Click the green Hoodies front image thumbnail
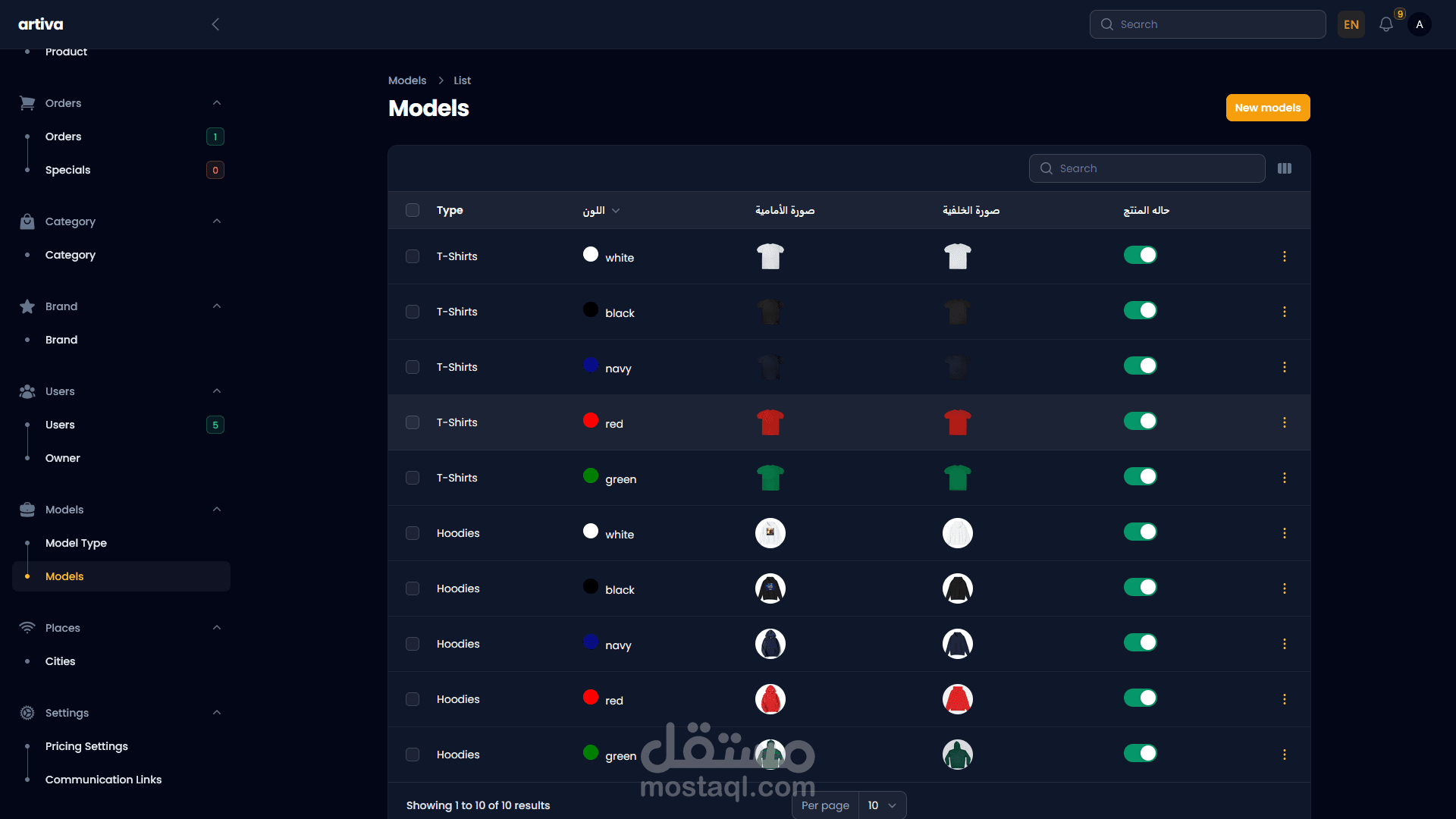Screen dimensions: 1456x819 coord(770,754)
